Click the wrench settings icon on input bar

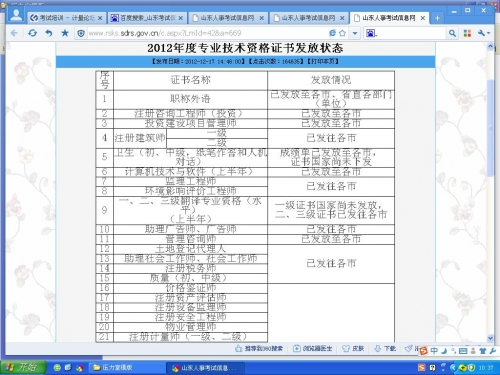[x=492, y=351]
